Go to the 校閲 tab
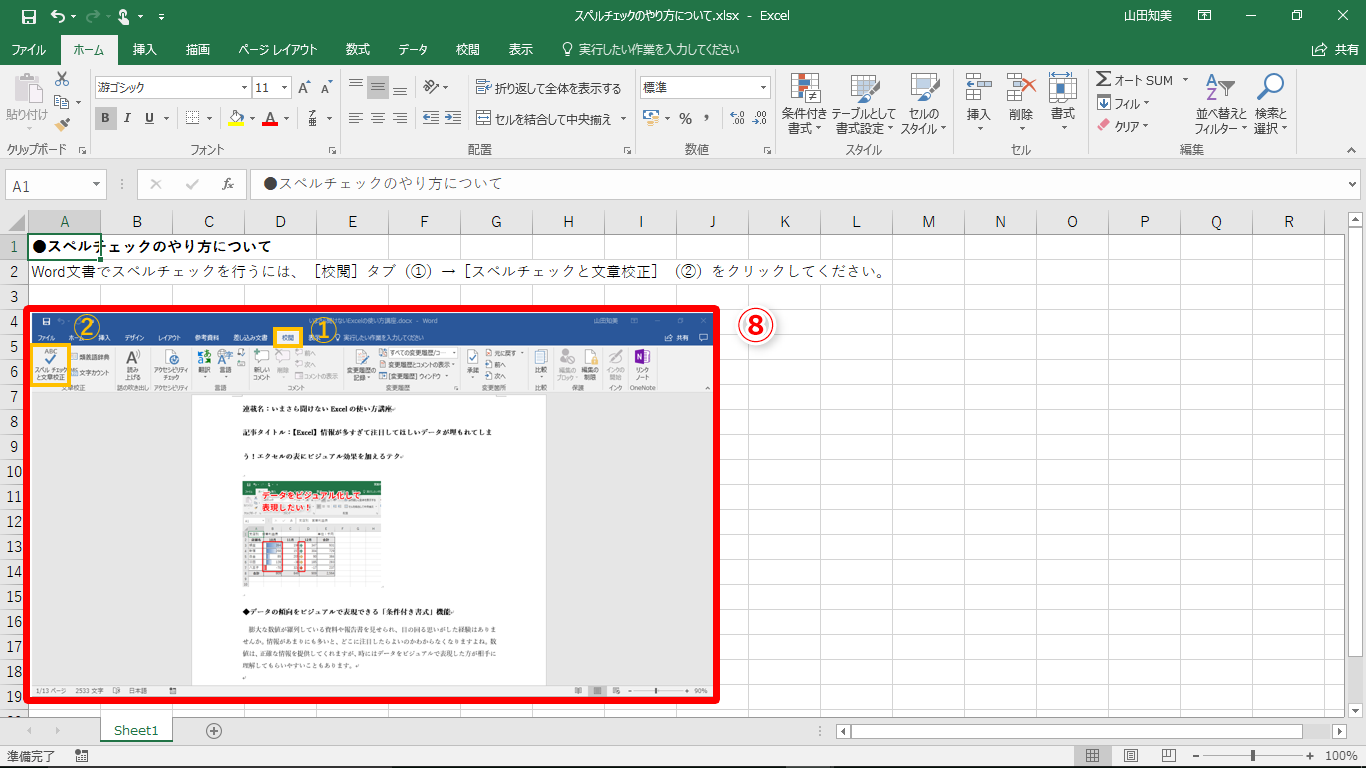Image resolution: width=1366 pixels, height=768 pixels. 467,49
